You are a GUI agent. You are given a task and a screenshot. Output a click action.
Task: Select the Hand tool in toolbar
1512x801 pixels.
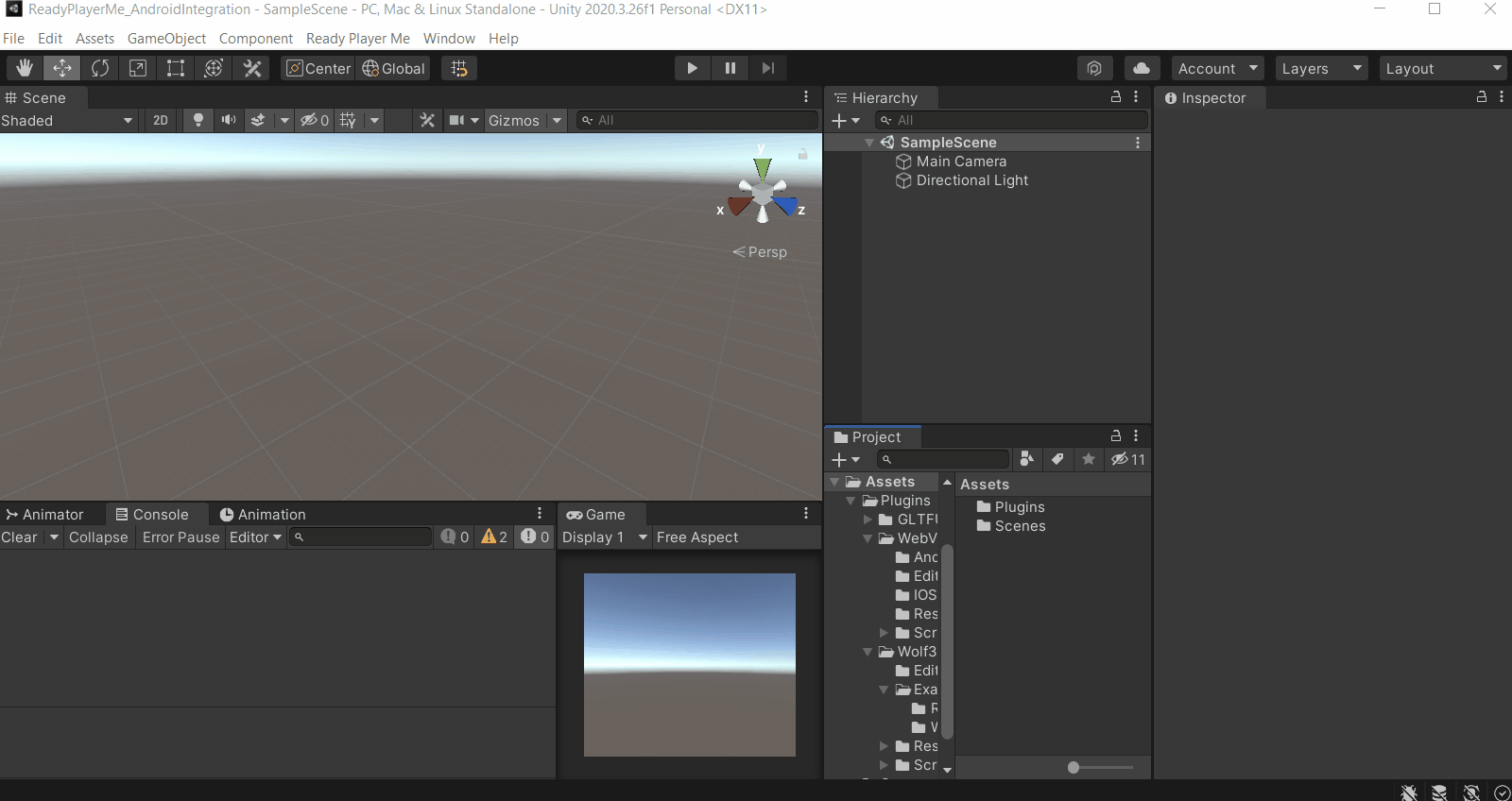pyautogui.click(x=24, y=68)
